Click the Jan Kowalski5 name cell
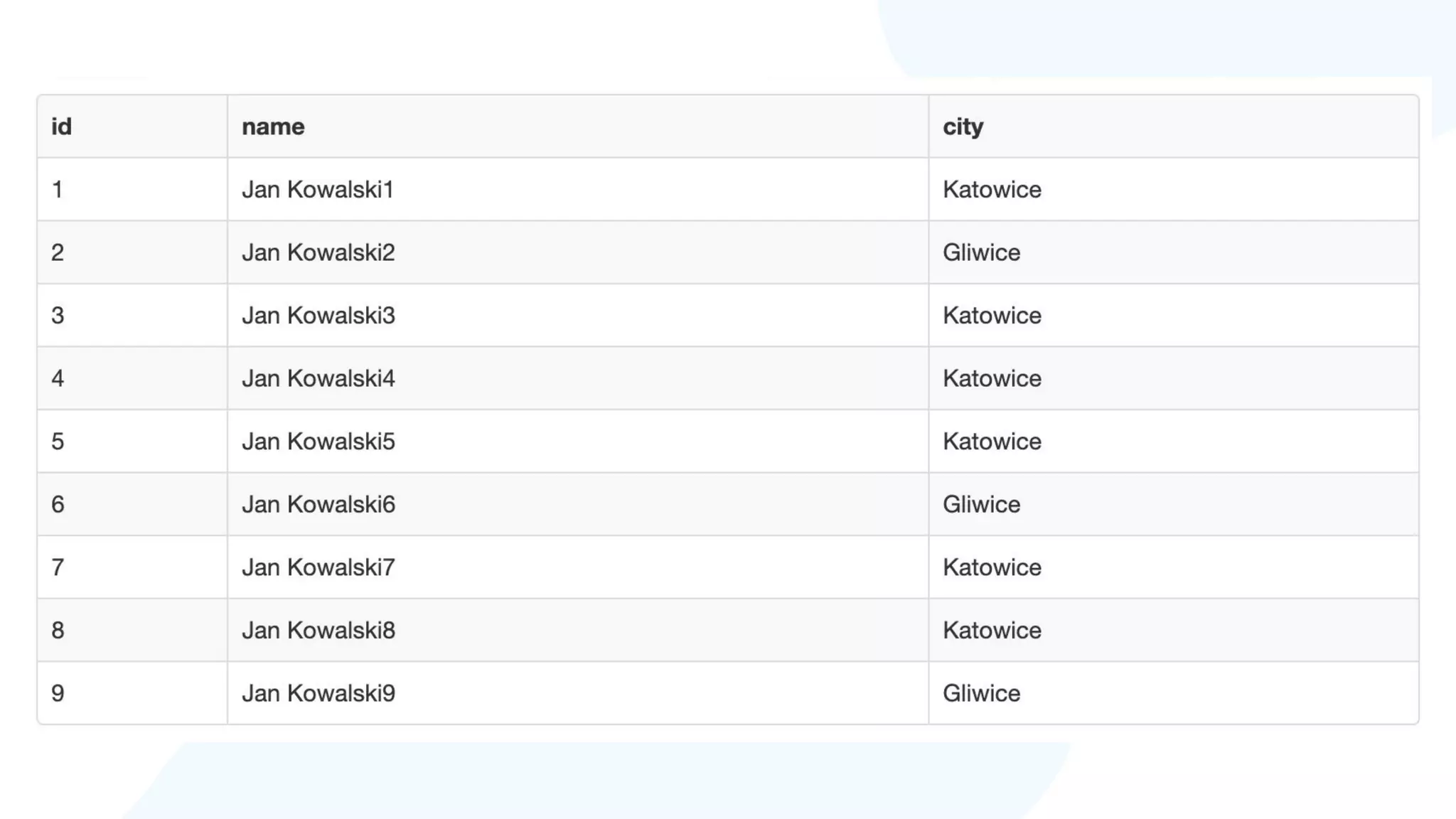Screen dimensions: 1456x819 [318, 441]
